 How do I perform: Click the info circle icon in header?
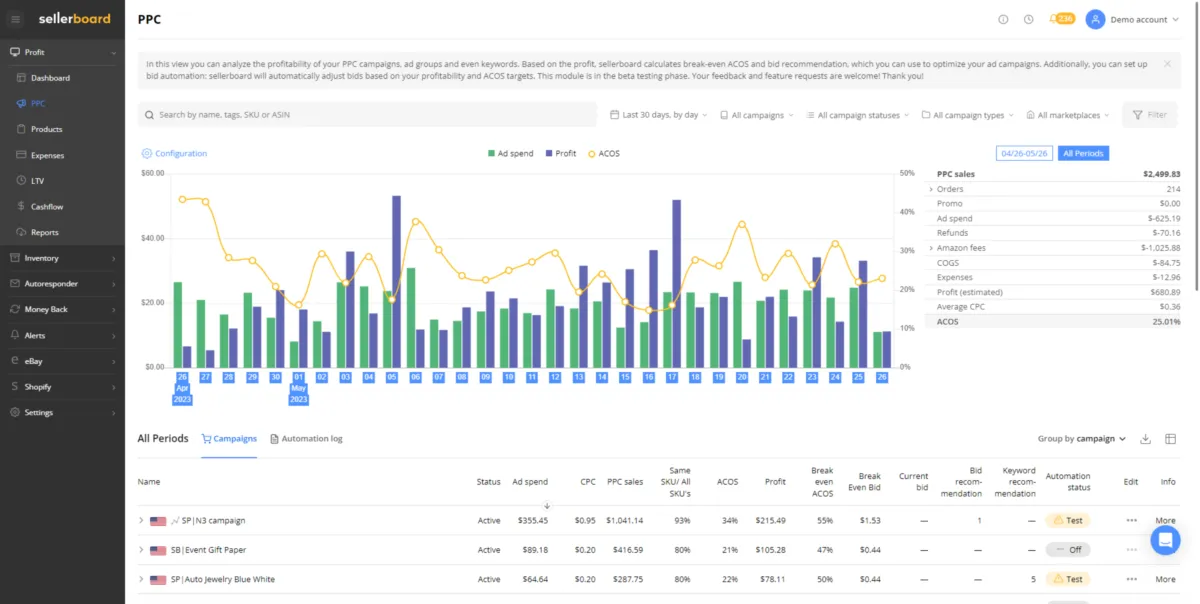point(1003,19)
